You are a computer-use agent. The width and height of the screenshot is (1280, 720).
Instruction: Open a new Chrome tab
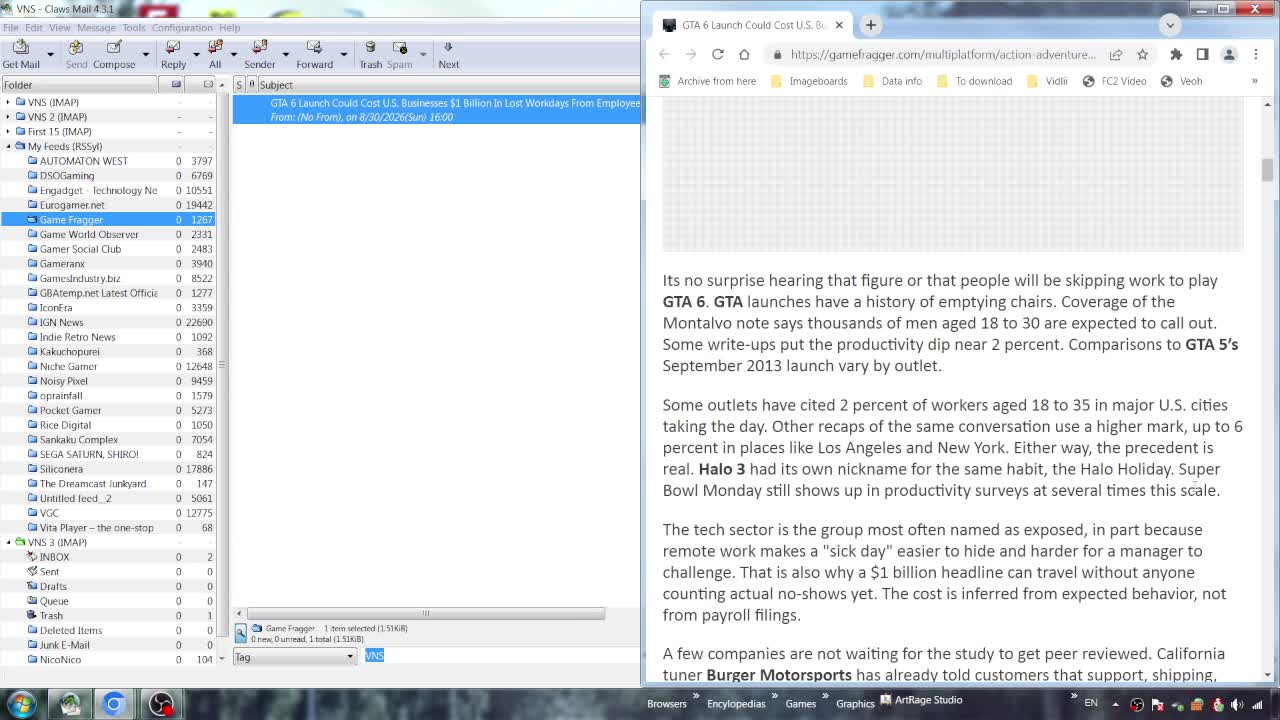click(x=870, y=25)
